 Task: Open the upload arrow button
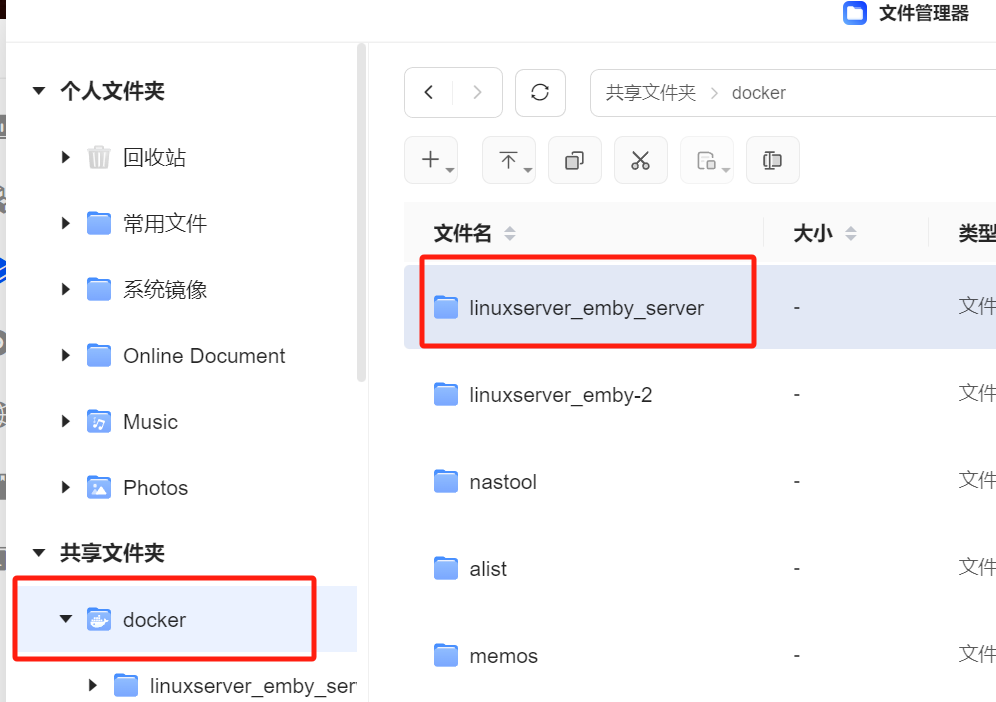coord(508,159)
